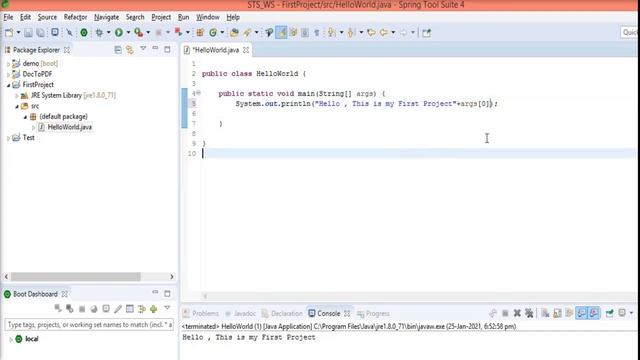Viewport: 640px width, 360px height.
Task: Click the Open Perspective icon
Action: (427, 33)
